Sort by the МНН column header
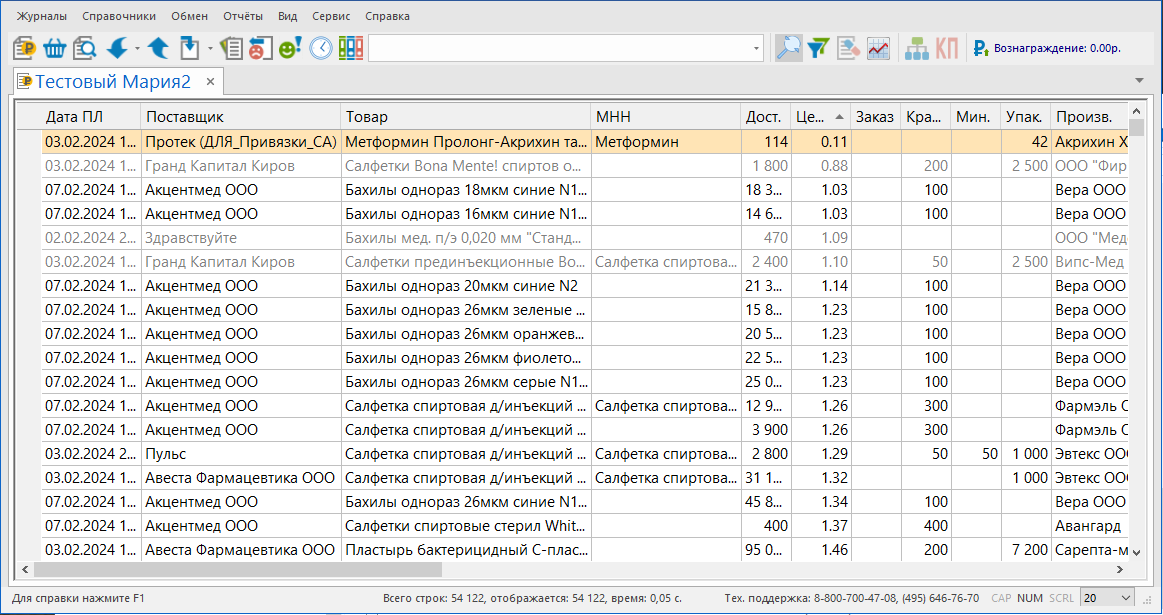1163x615 pixels. tap(666, 116)
